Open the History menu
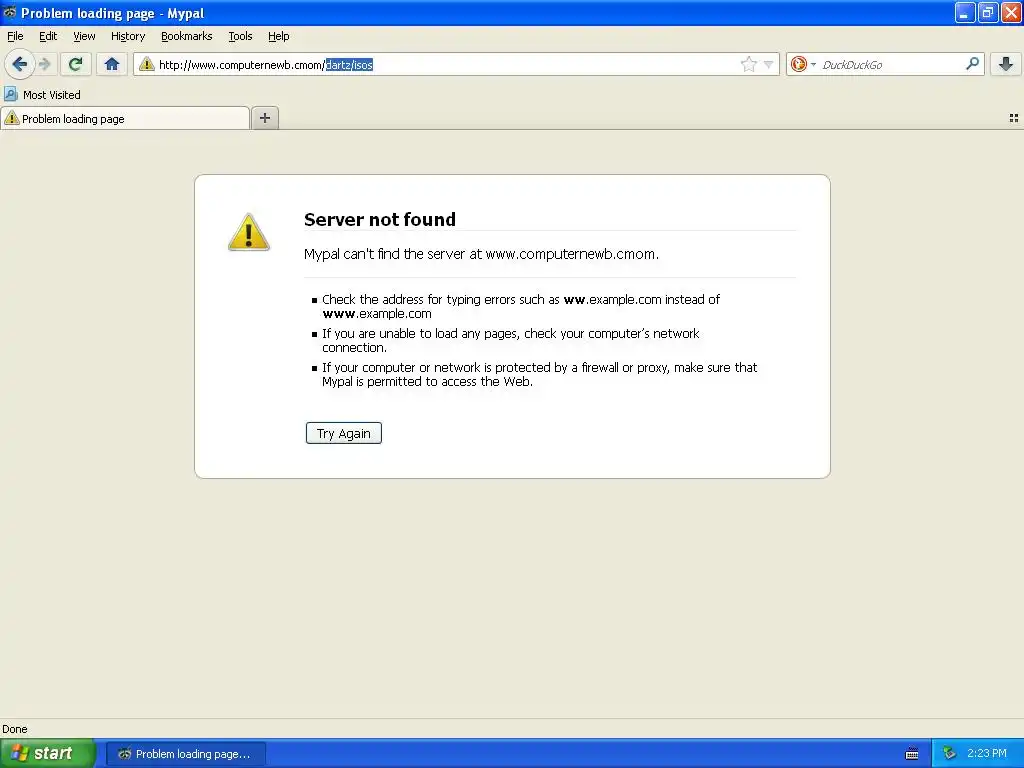 click(x=127, y=36)
